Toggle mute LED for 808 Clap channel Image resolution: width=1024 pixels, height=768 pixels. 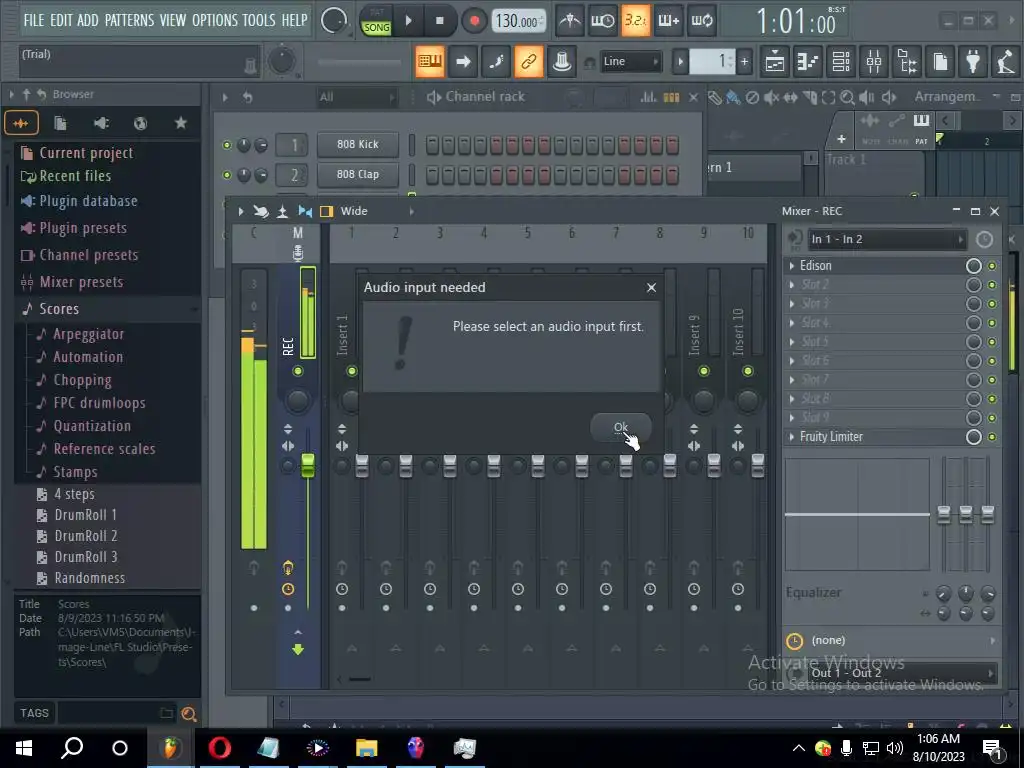(x=227, y=175)
